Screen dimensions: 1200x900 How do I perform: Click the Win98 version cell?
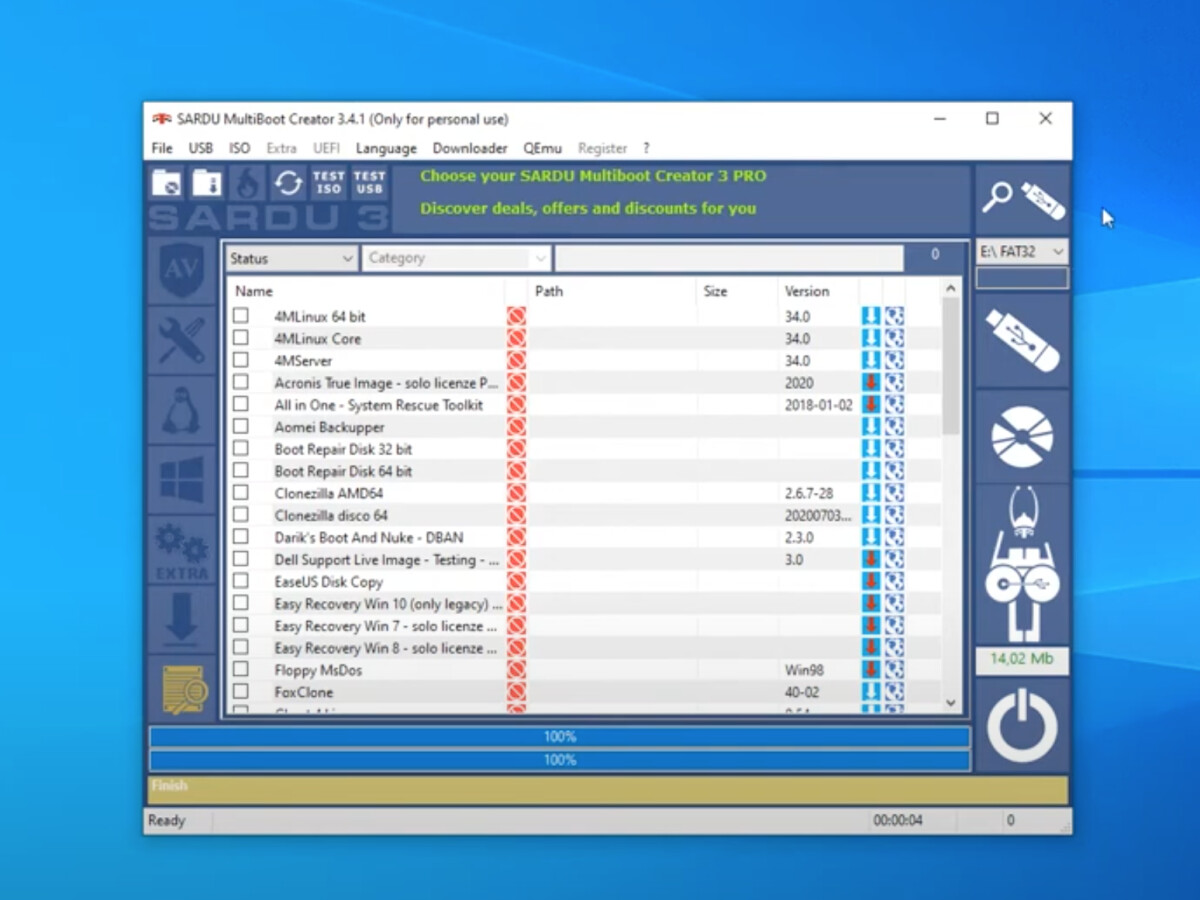(x=804, y=670)
